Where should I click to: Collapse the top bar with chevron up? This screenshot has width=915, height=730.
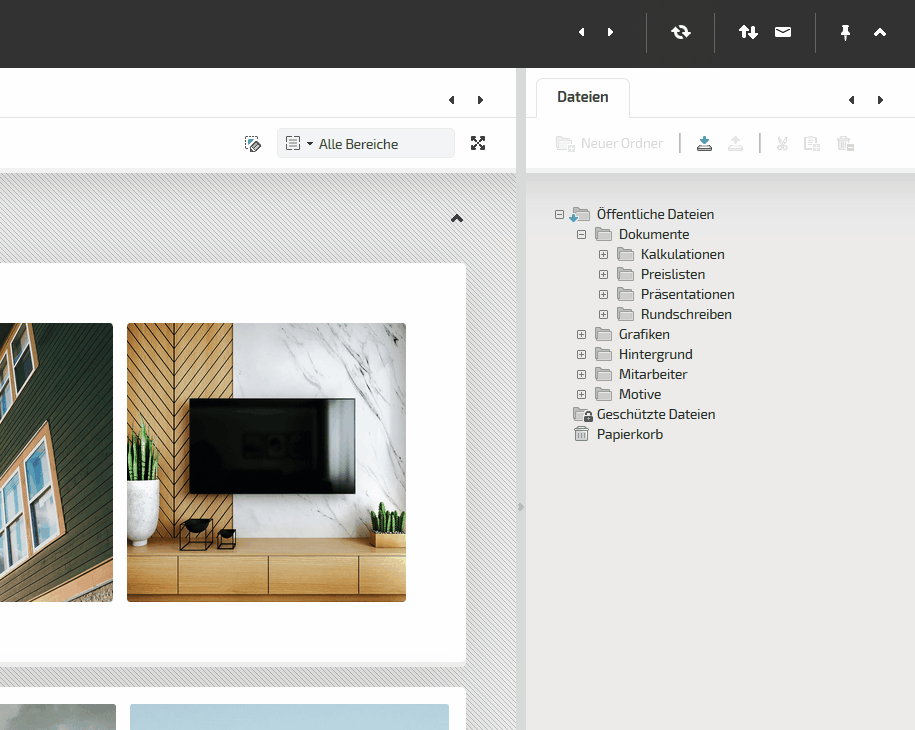coord(880,32)
